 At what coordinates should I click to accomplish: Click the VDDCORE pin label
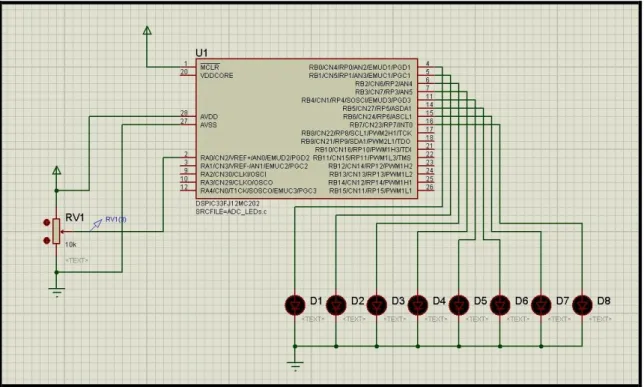[x=216, y=76]
